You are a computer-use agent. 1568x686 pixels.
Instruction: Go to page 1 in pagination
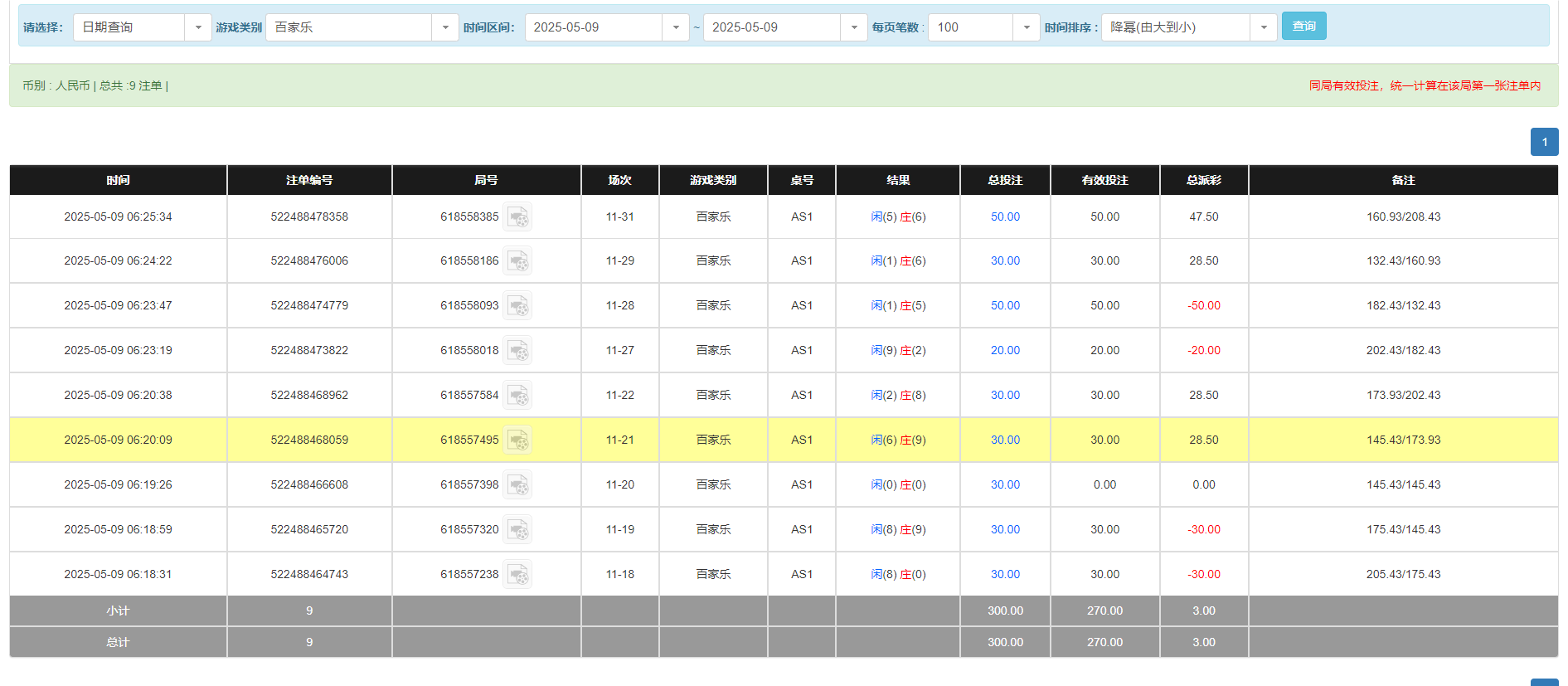click(x=1544, y=142)
